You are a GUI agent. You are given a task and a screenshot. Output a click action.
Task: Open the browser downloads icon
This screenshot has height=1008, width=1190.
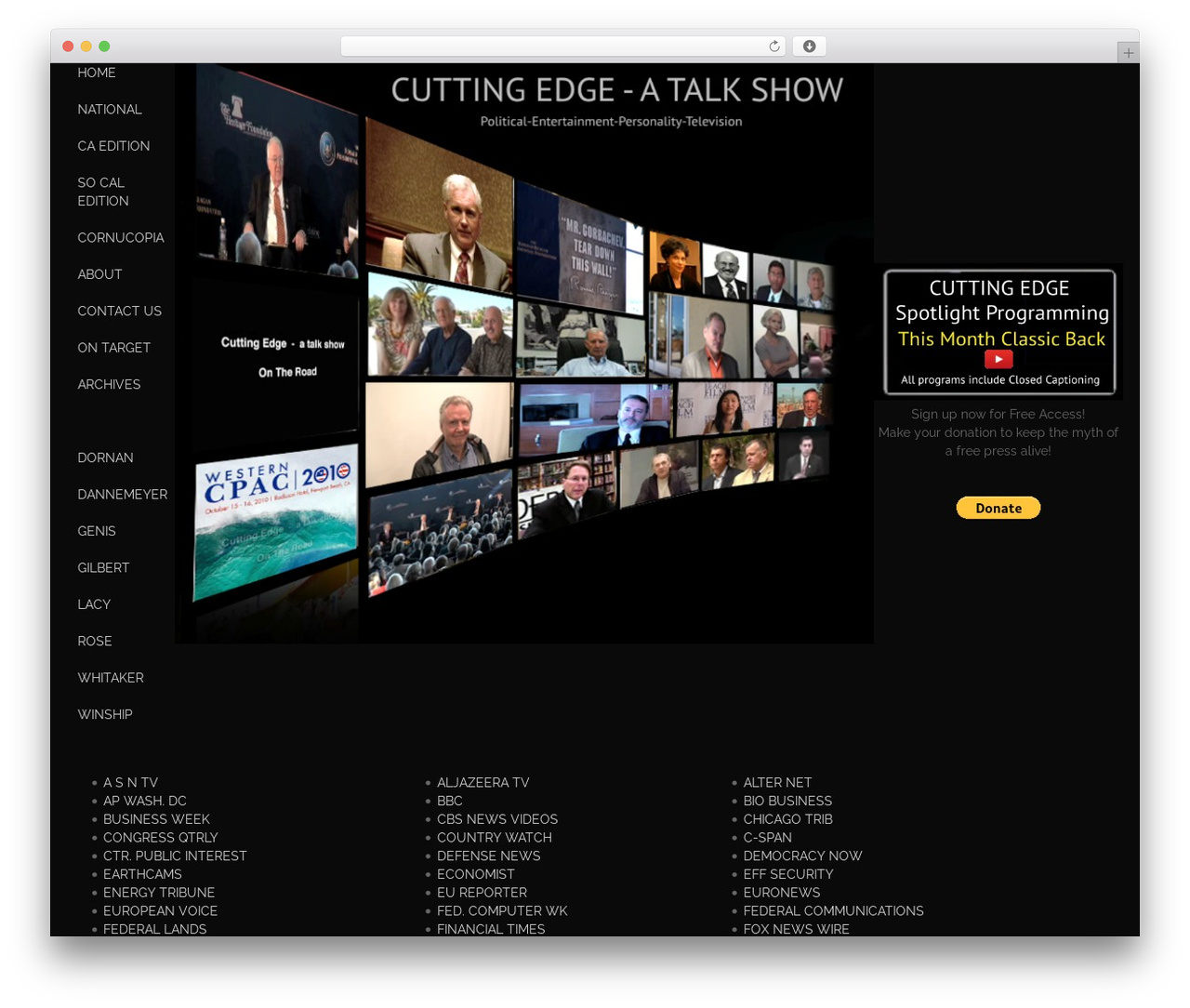pos(809,46)
